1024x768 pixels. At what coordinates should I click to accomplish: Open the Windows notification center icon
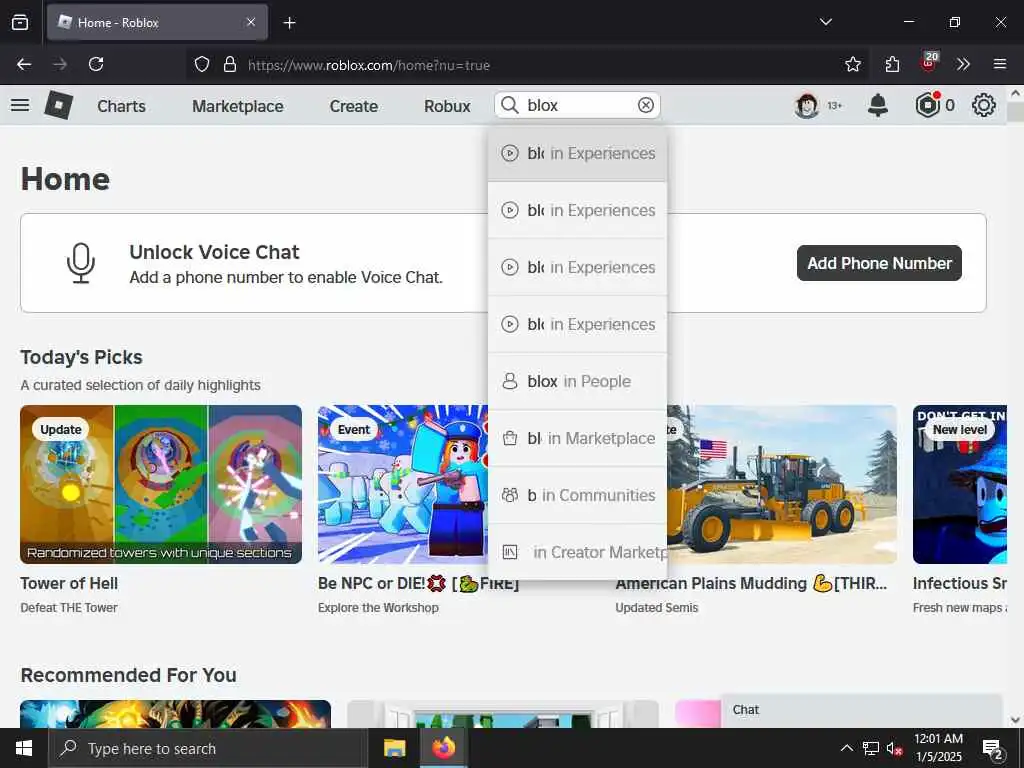coord(992,748)
